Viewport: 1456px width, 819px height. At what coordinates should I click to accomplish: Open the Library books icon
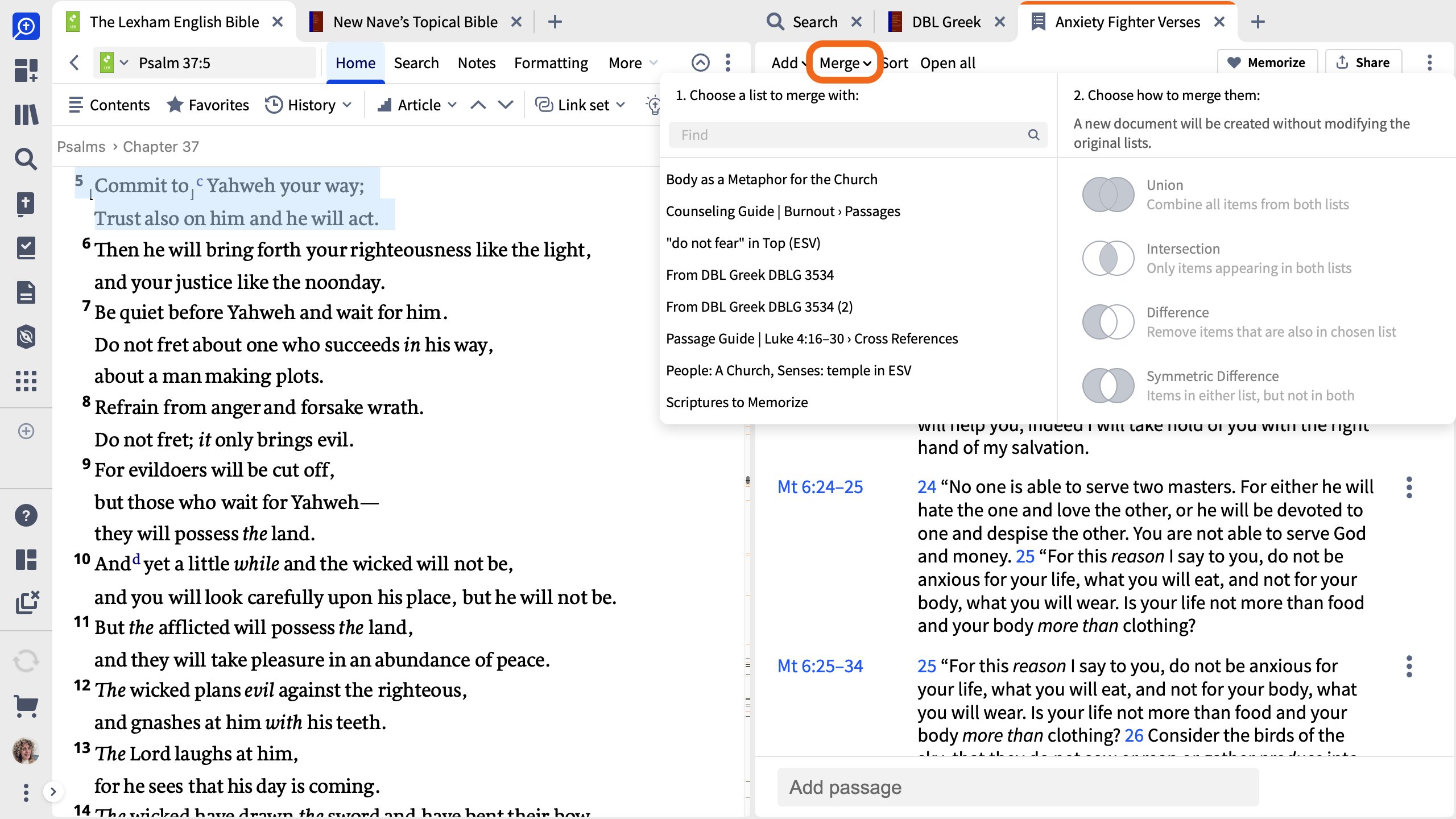tap(26, 115)
